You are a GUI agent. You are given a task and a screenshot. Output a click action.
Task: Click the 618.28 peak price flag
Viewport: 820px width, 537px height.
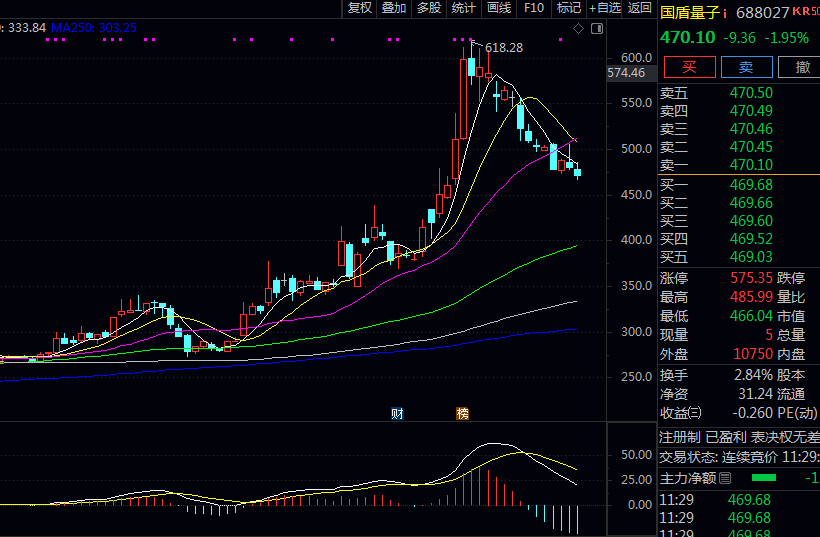pos(503,48)
